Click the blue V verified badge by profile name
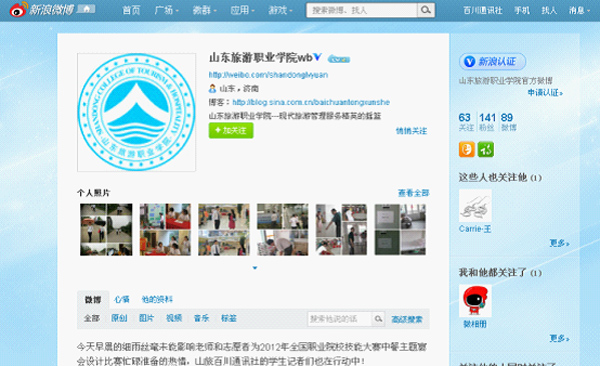The image size is (600, 366). pos(318,57)
